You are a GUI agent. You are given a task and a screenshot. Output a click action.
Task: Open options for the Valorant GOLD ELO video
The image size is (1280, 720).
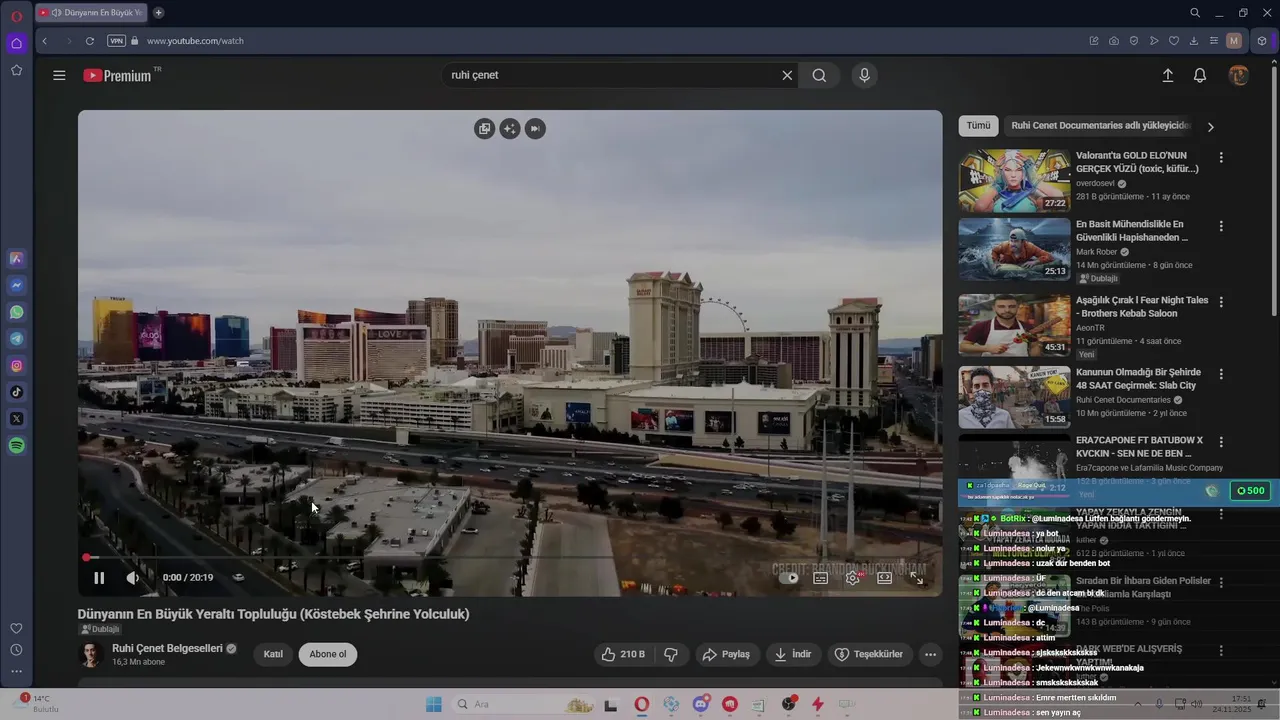pyautogui.click(x=1220, y=158)
